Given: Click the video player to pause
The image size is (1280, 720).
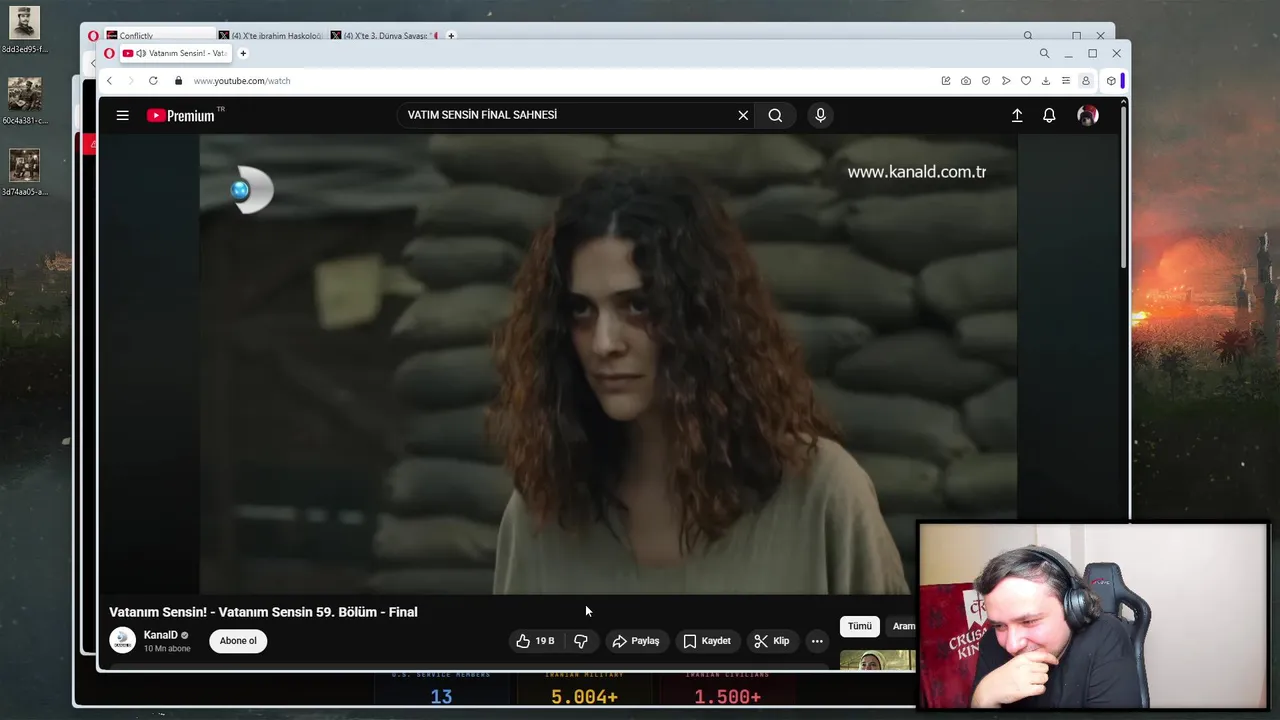Looking at the screenshot, I should (x=608, y=364).
